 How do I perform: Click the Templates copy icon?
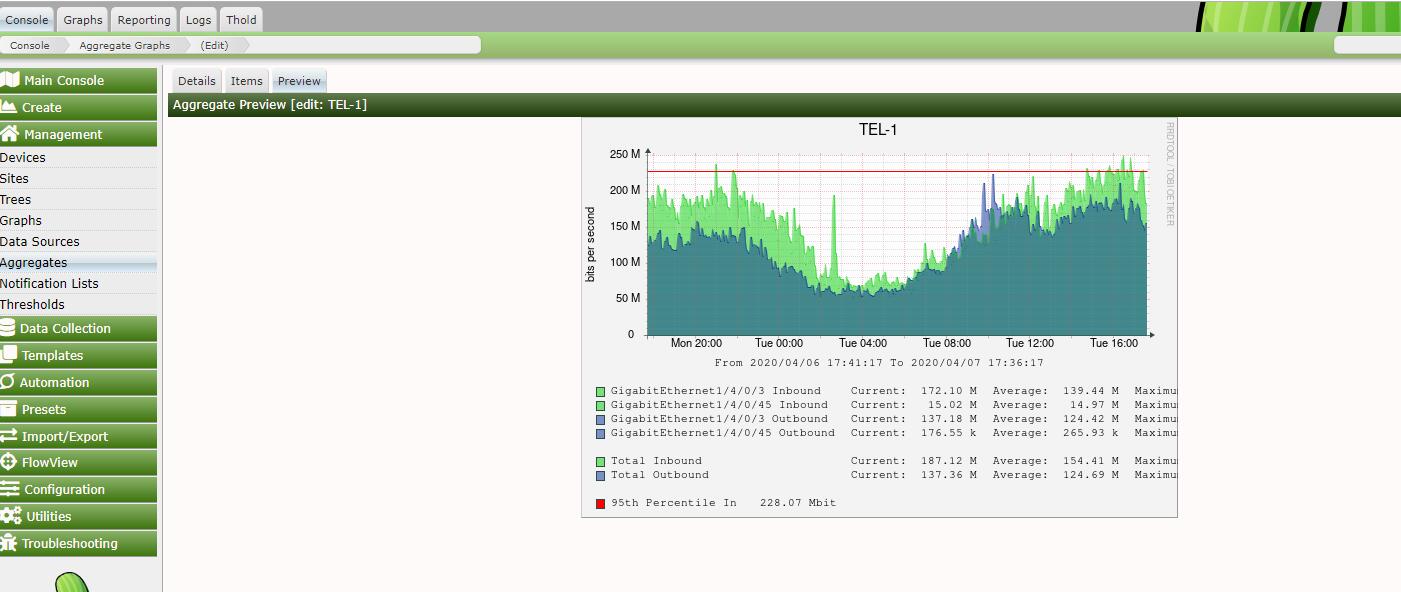[9, 354]
